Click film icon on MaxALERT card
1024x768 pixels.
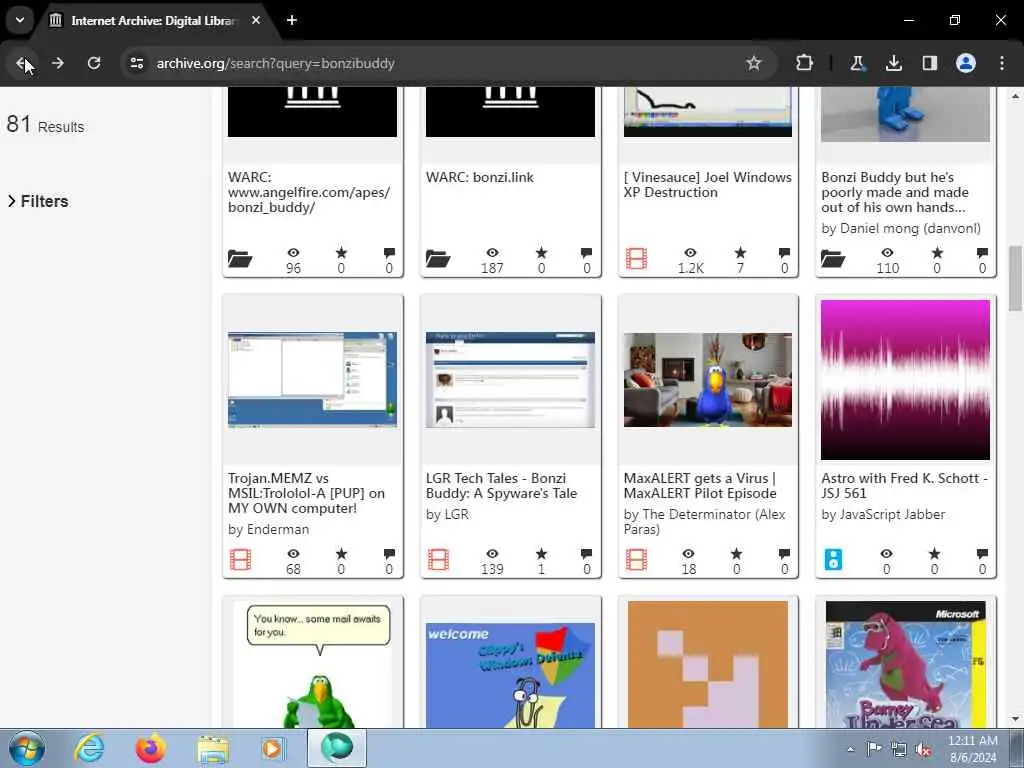[636, 560]
